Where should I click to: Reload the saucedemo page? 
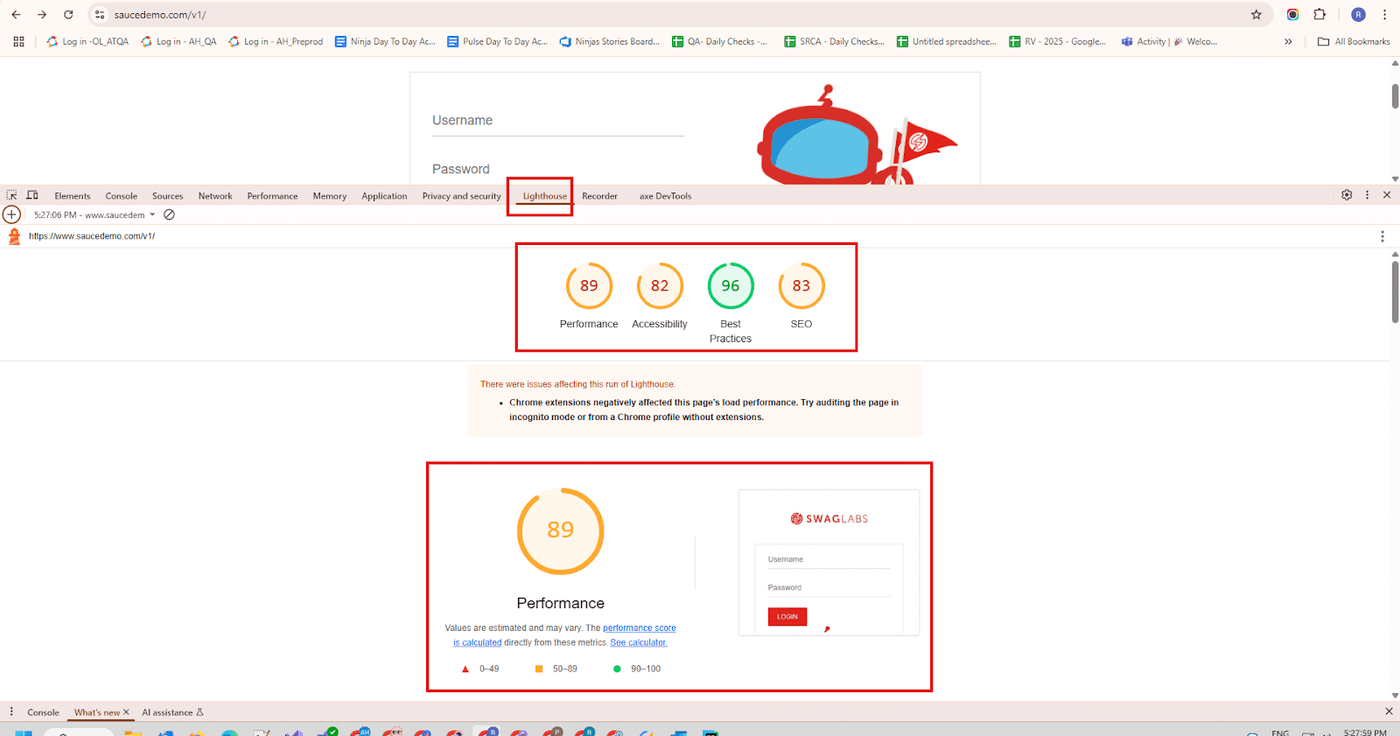point(68,15)
